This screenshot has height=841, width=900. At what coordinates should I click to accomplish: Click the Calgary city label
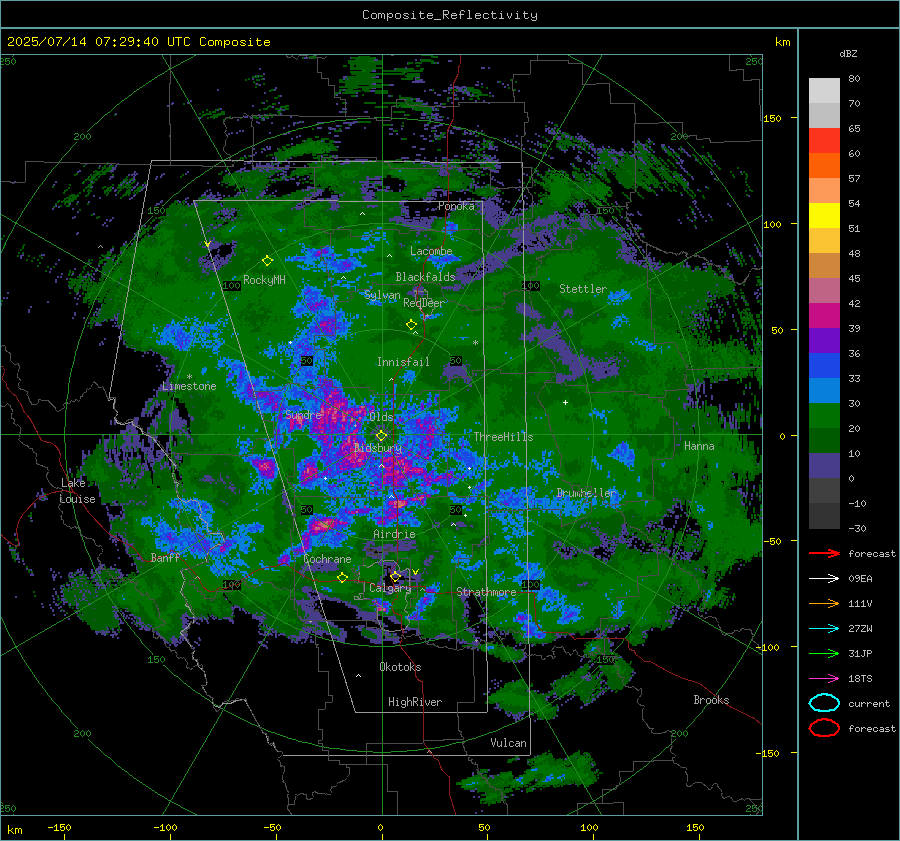click(390, 588)
